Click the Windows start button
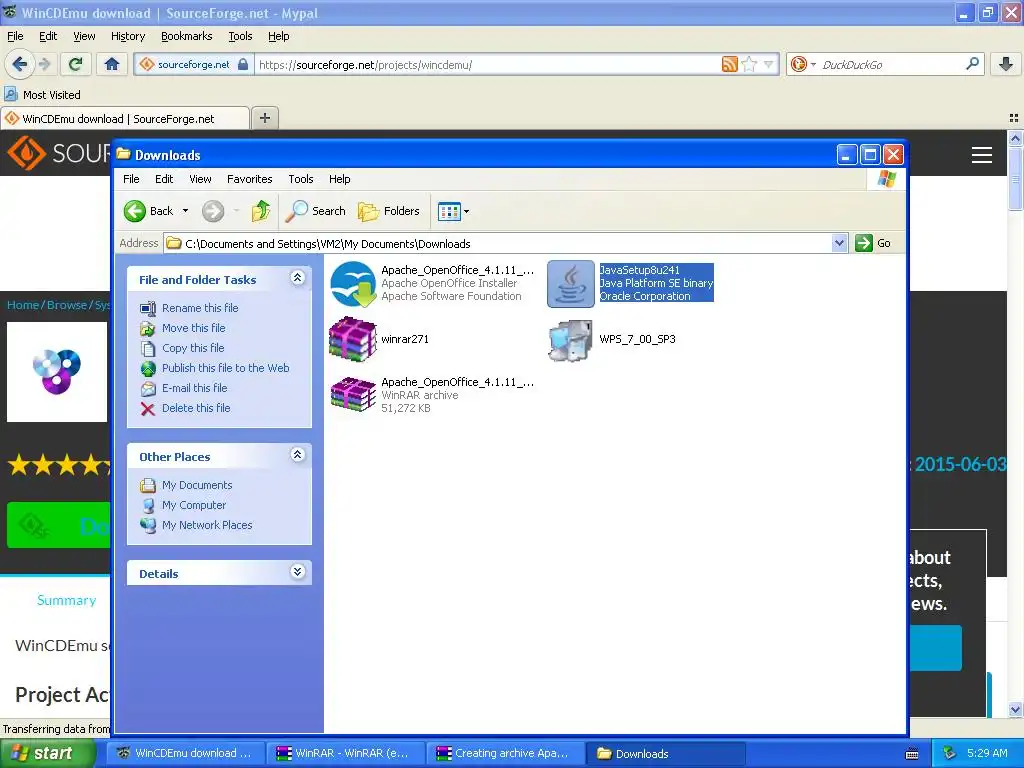Screen dimensions: 1024x768 (47, 753)
